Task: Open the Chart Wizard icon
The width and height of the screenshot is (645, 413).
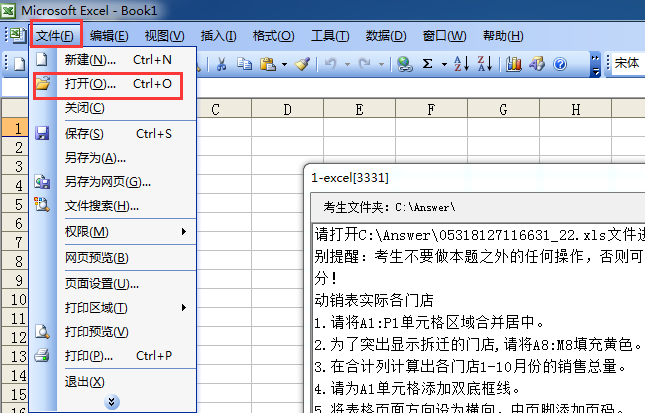Action: pyautogui.click(x=514, y=64)
